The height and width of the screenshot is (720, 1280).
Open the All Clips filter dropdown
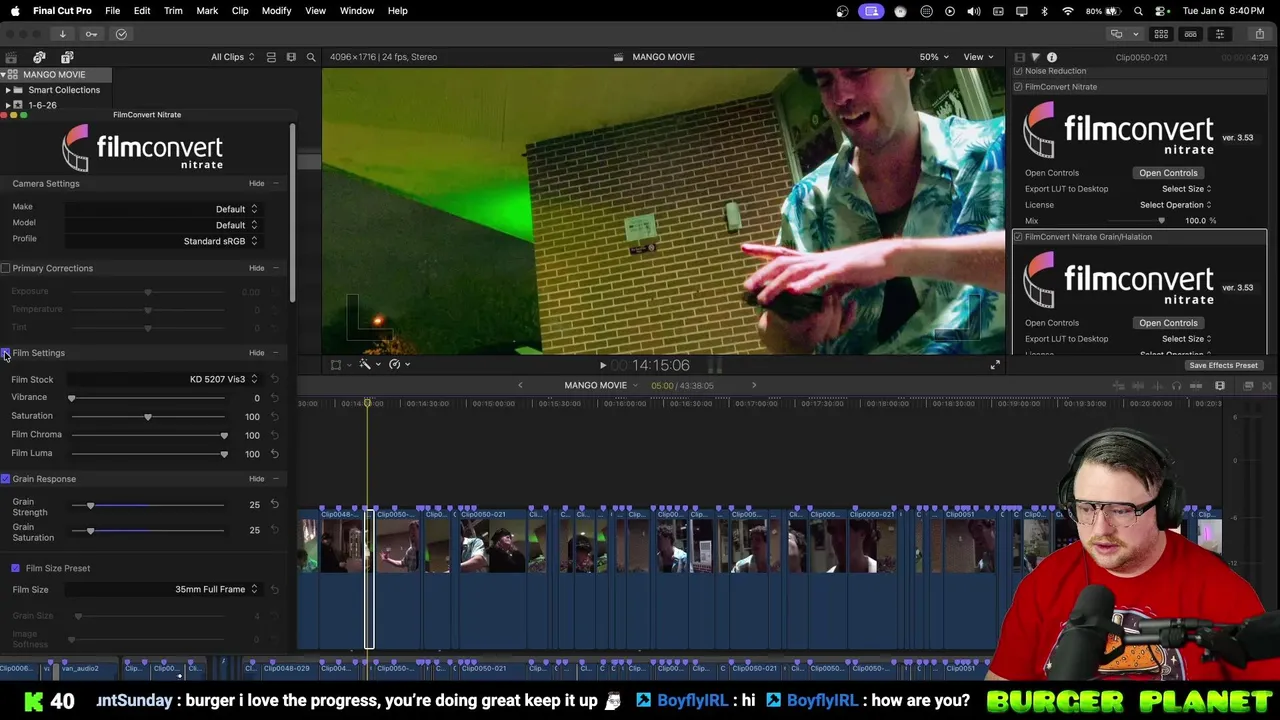[x=232, y=57]
